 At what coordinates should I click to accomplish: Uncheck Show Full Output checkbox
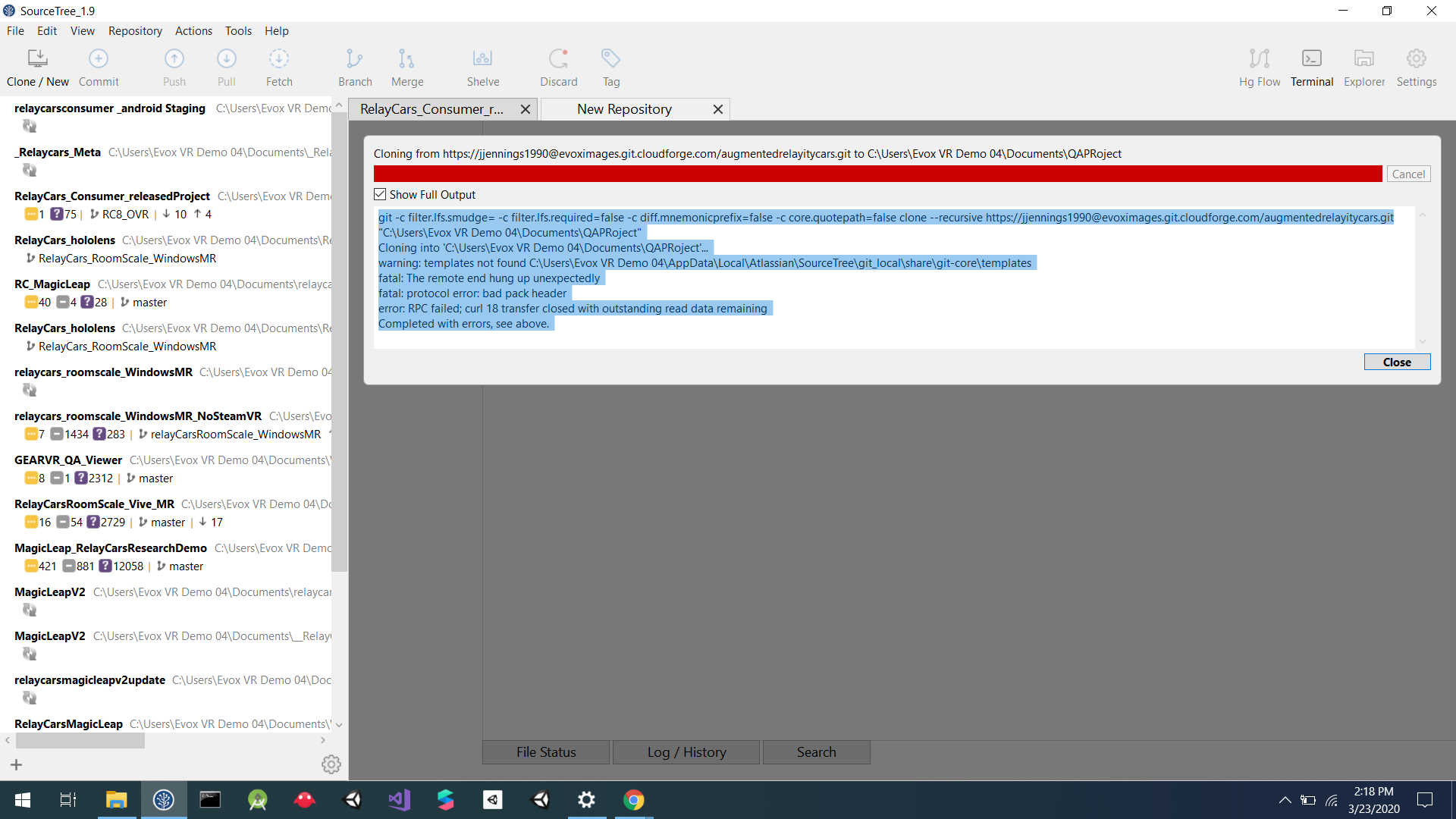point(380,195)
